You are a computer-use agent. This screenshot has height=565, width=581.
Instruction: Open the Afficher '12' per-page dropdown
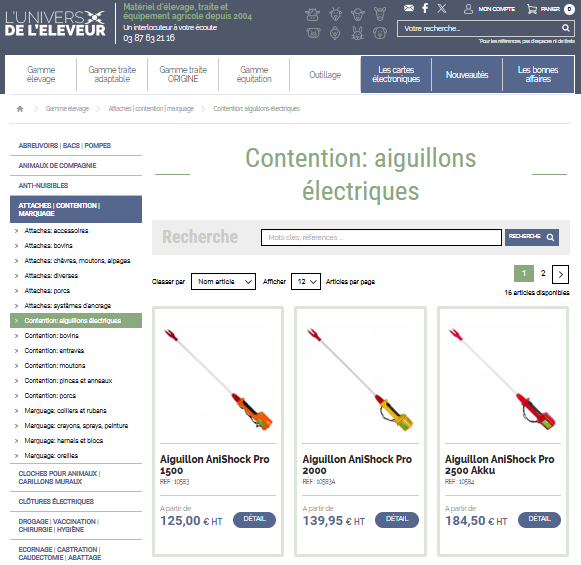[x=306, y=282]
